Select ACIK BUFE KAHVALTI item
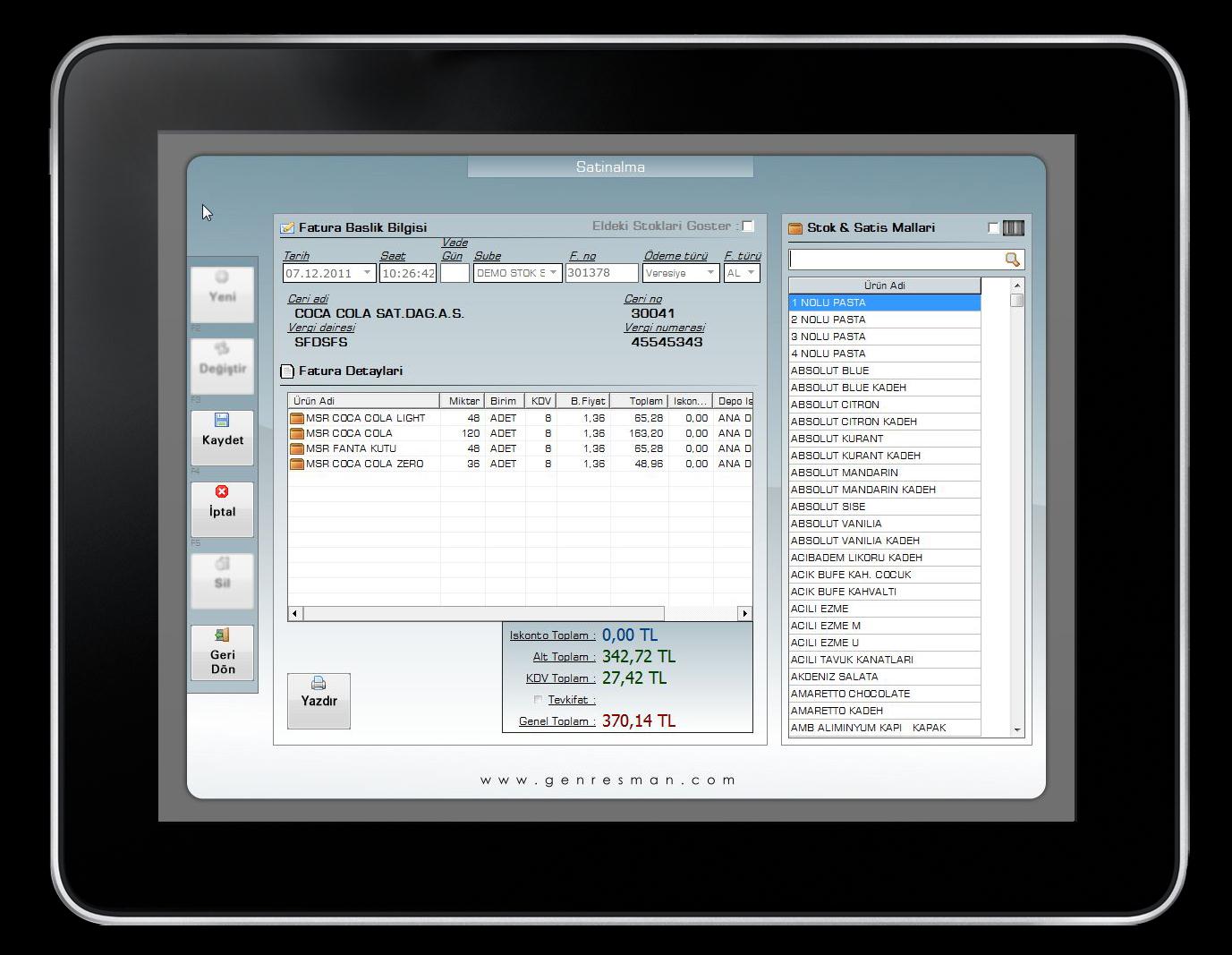Screen dimensions: 1232x955 [x=885, y=592]
